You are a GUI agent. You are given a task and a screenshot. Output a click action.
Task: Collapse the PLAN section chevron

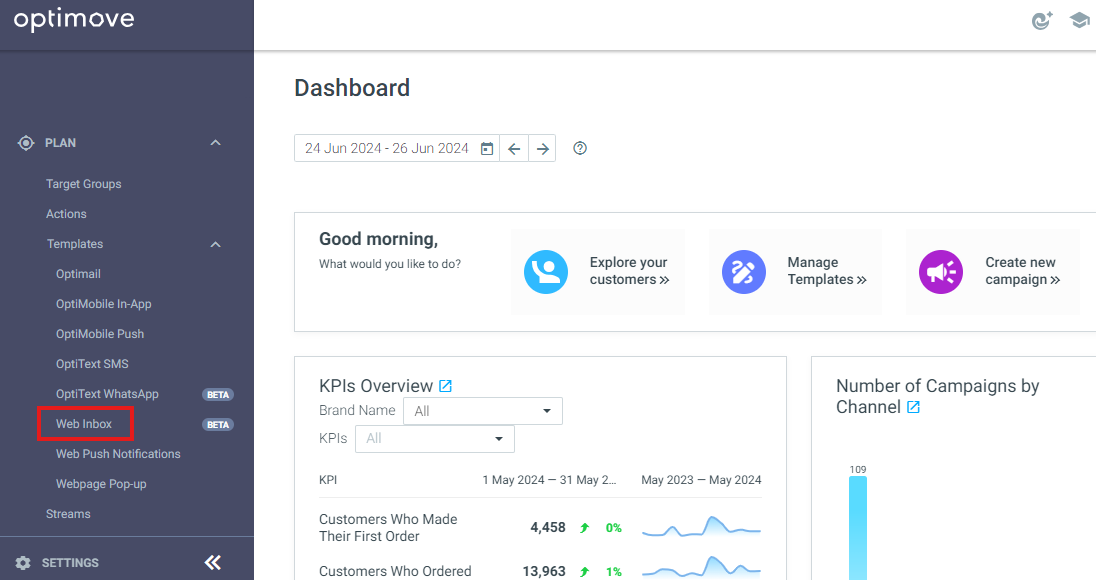pos(215,143)
